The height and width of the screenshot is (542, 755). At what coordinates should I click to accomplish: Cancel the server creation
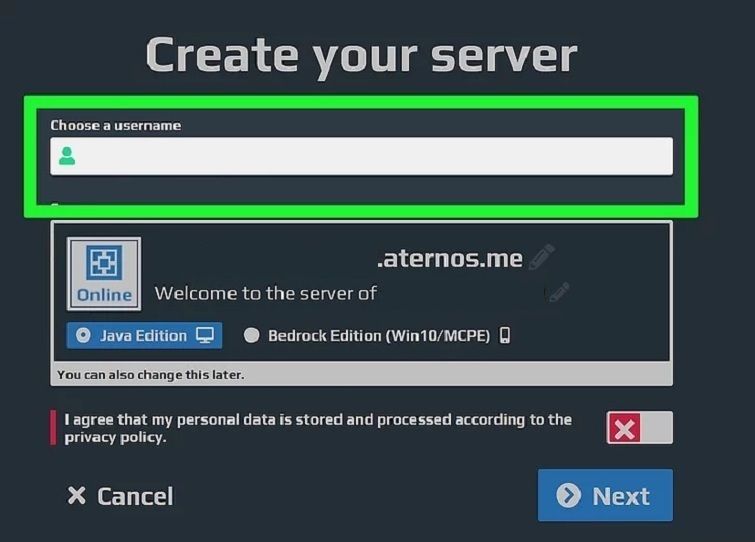click(x=120, y=496)
